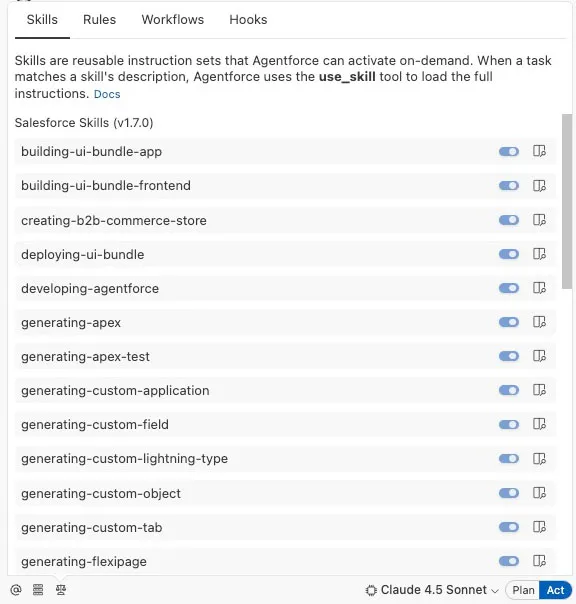Screen dimensions: 576x604
Task: Select Plan mode button
Action: [x=523, y=590]
